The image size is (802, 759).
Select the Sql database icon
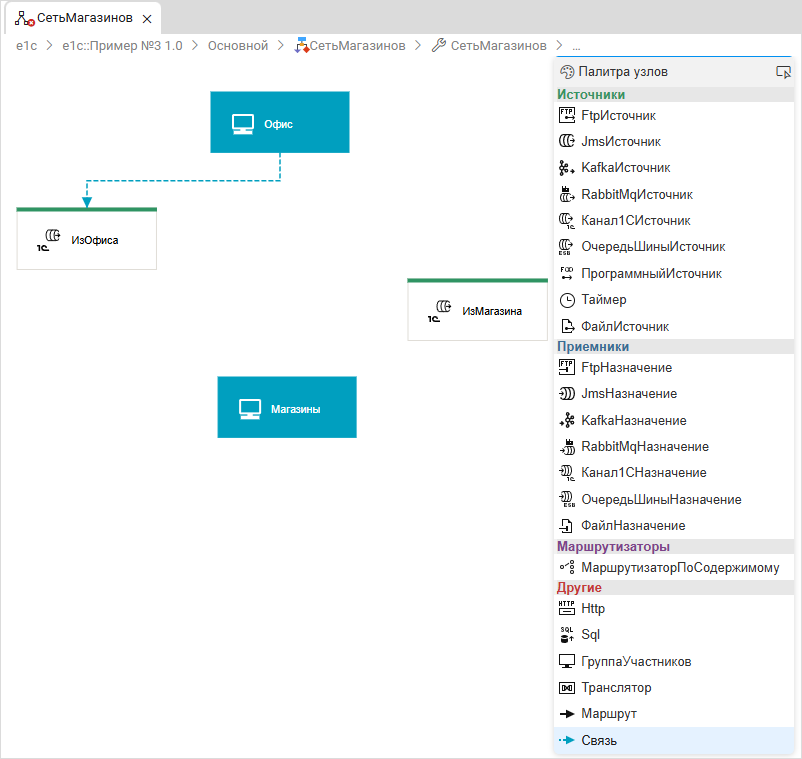tap(566, 635)
